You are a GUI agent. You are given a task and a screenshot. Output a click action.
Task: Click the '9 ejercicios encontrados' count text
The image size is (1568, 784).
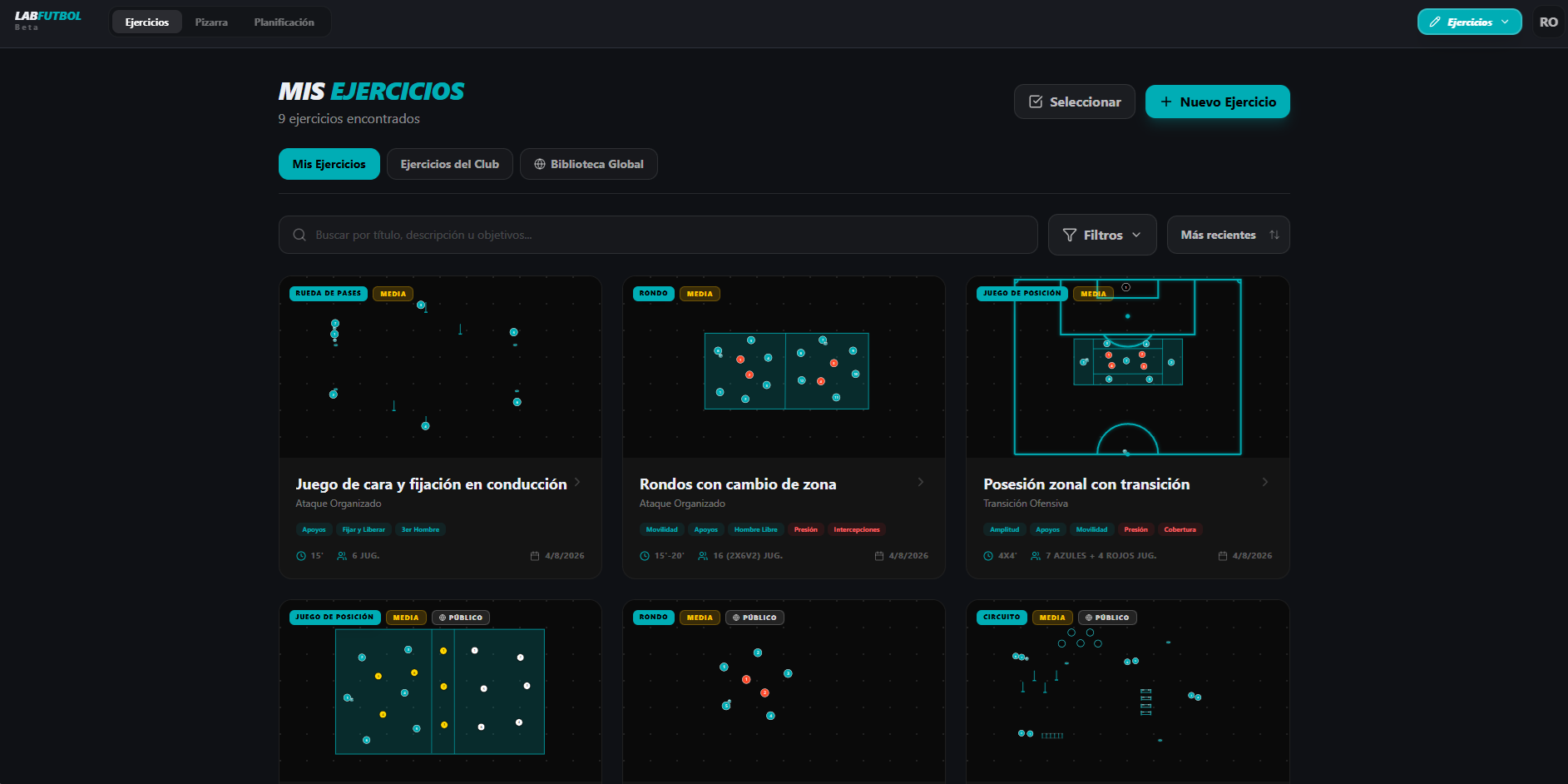click(349, 119)
